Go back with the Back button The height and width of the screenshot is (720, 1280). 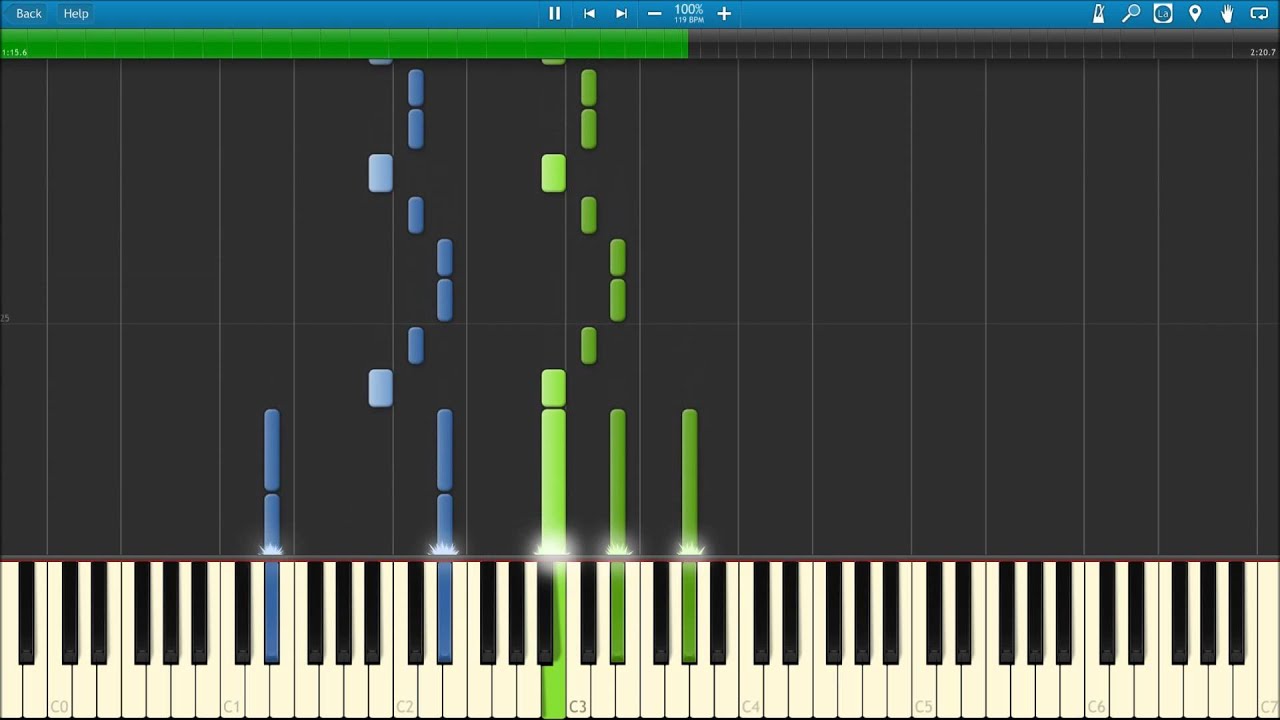[x=29, y=13]
